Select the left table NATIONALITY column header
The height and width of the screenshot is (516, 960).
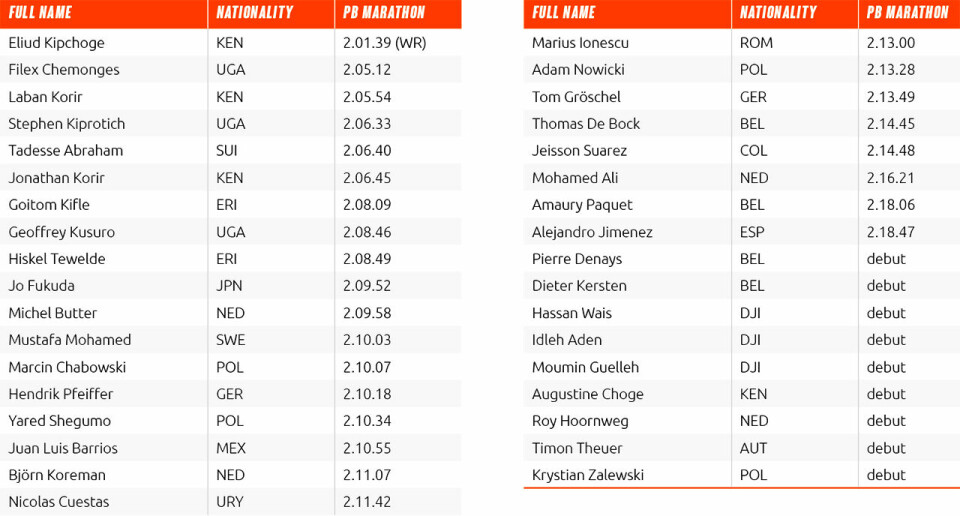tap(255, 13)
